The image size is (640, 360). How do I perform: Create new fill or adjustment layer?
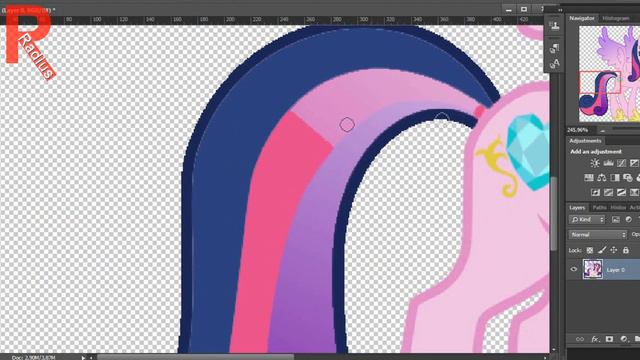pos(624,339)
